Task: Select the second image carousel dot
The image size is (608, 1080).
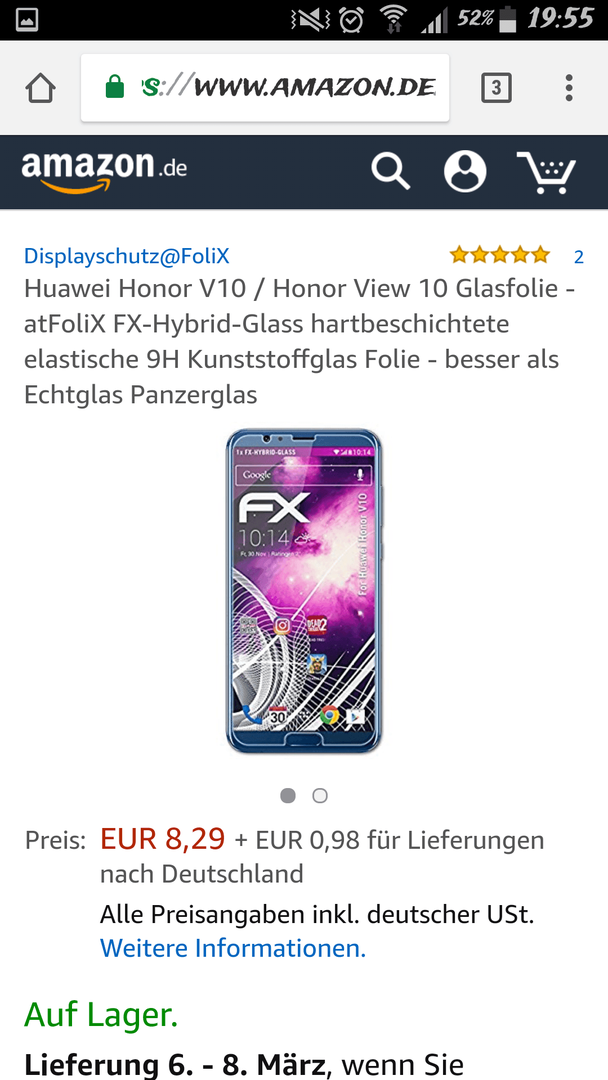Action: (319, 796)
